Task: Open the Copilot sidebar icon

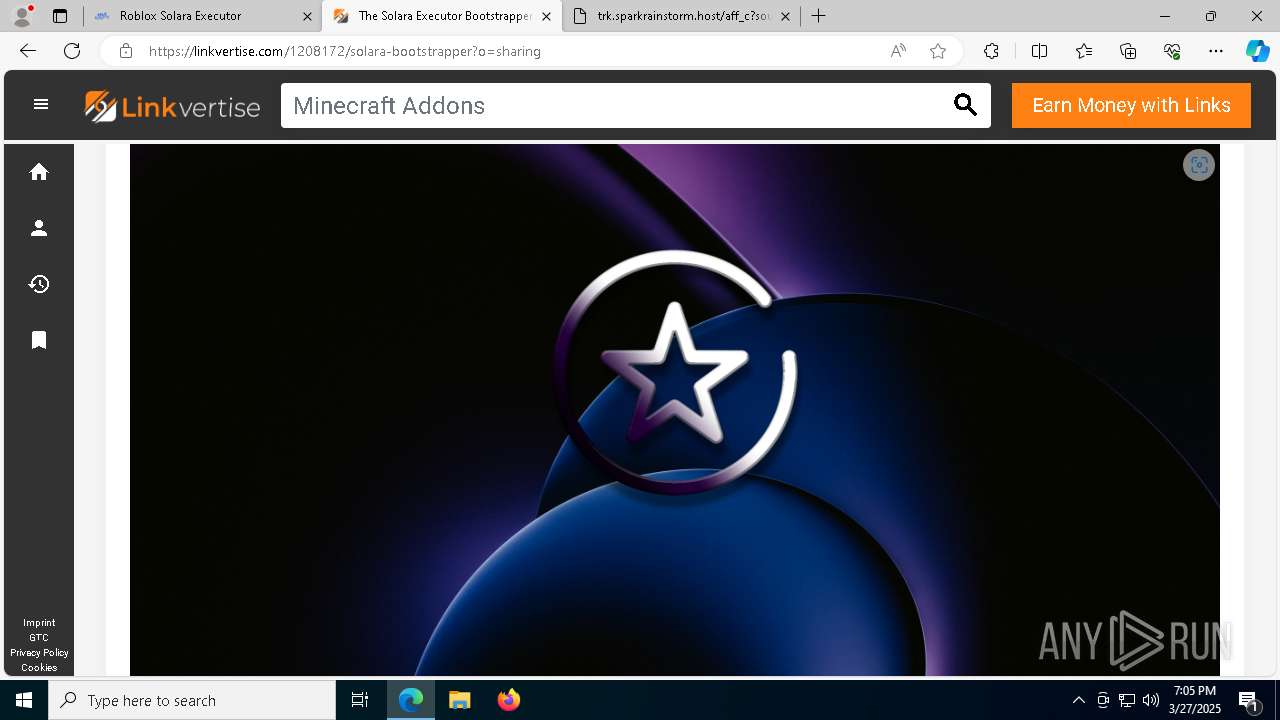Action: (1257, 51)
